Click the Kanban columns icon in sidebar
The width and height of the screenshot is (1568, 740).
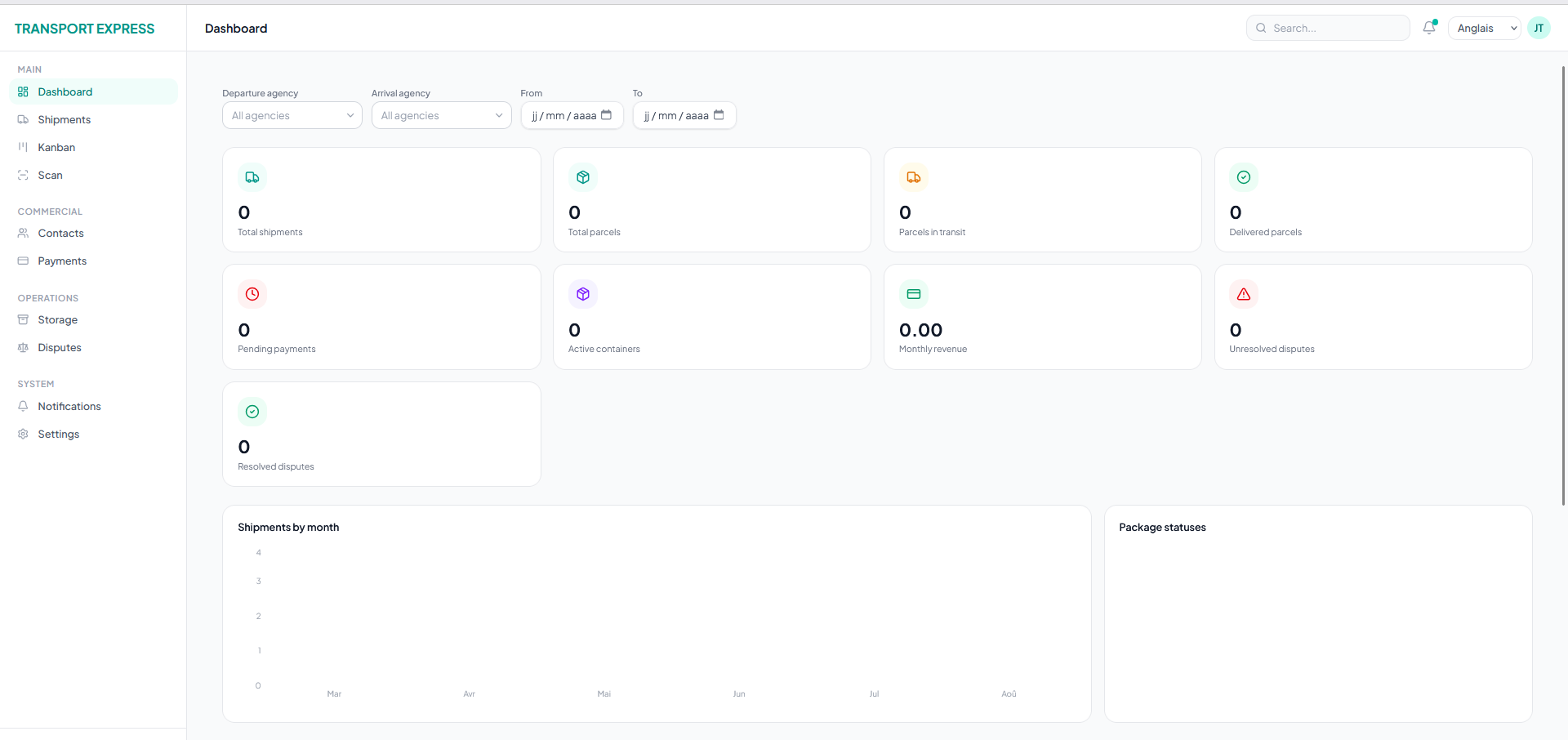click(x=23, y=147)
